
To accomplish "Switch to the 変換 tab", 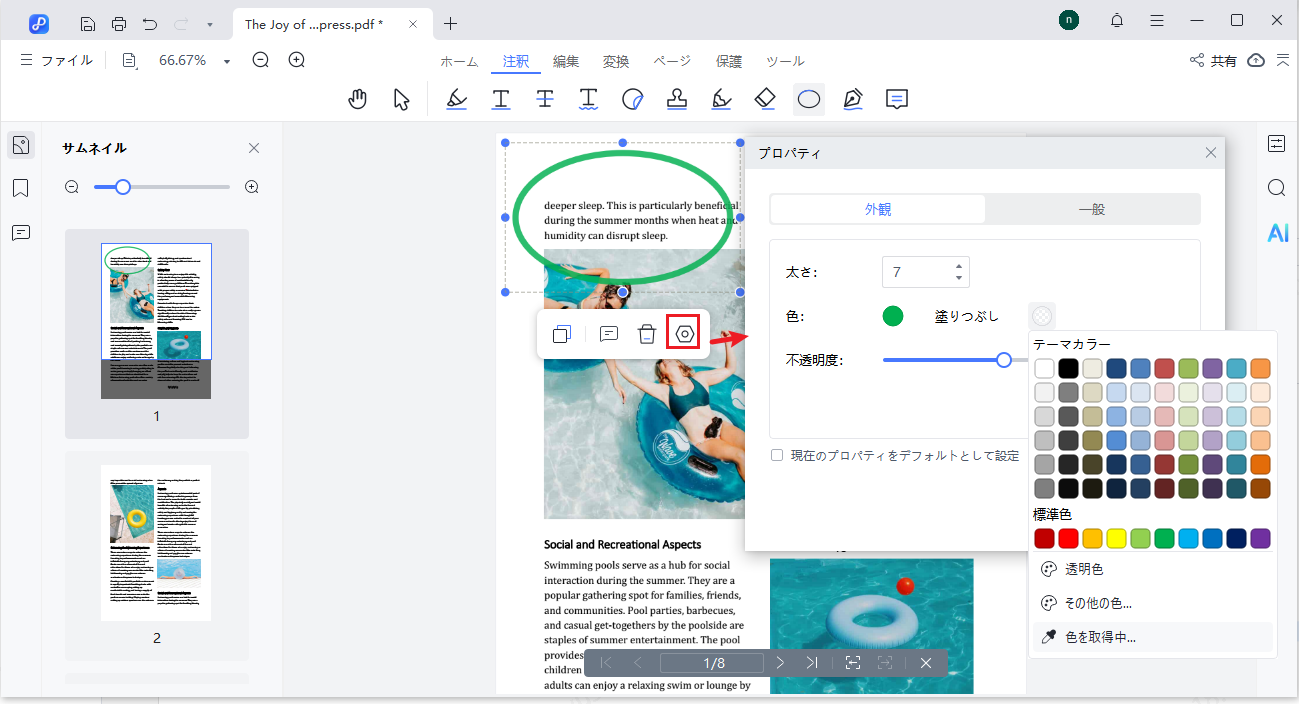I will pos(616,62).
